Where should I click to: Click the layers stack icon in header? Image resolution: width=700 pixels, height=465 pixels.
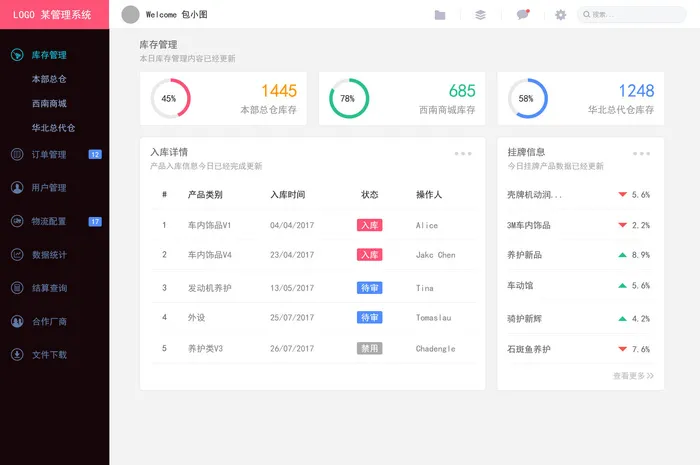480,15
